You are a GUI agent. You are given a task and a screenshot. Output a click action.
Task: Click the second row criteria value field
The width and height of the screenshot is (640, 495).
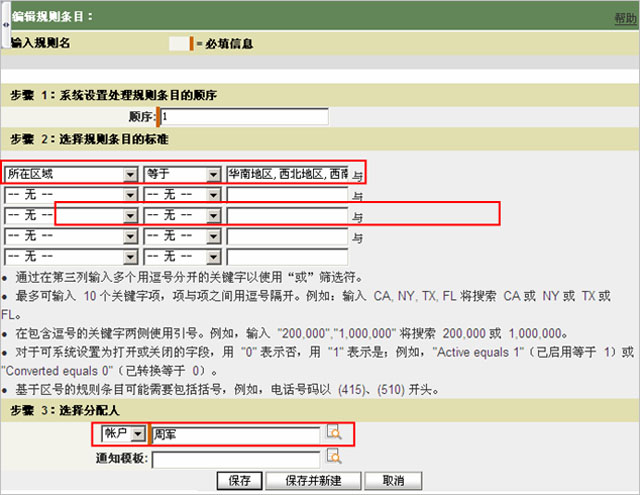(x=288, y=194)
